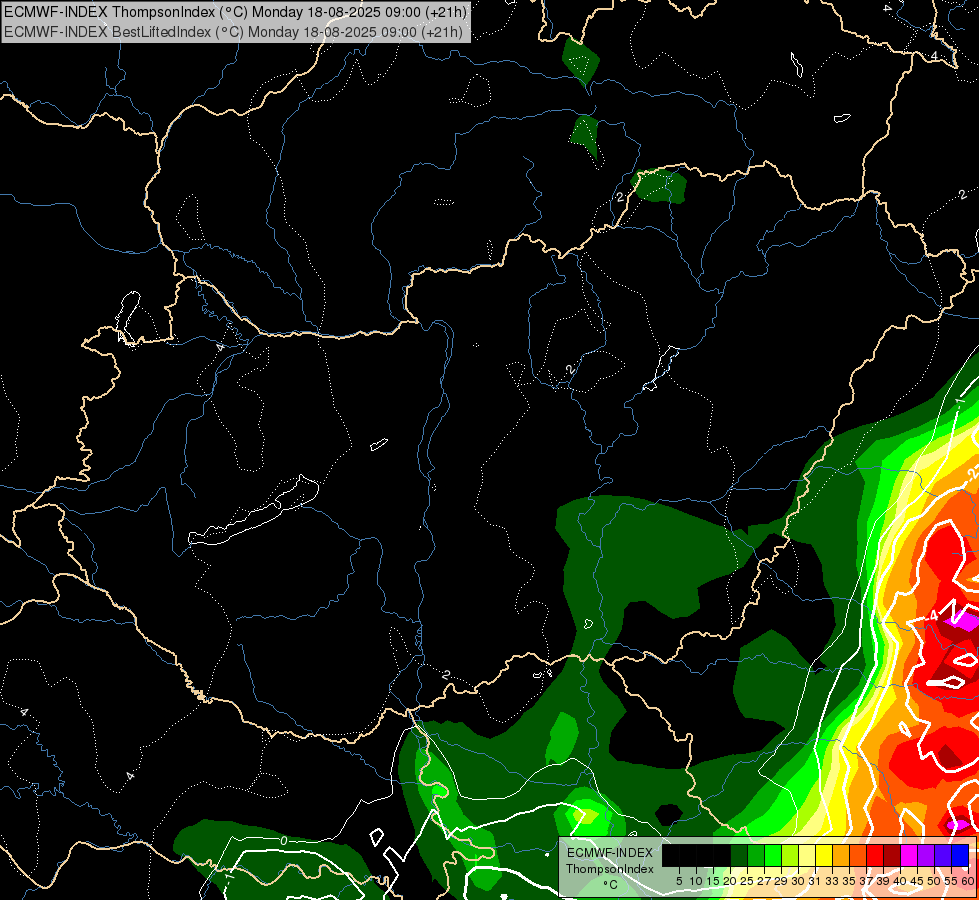Click legend tick value 45
The width and height of the screenshot is (979, 900).
(x=917, y=881)
